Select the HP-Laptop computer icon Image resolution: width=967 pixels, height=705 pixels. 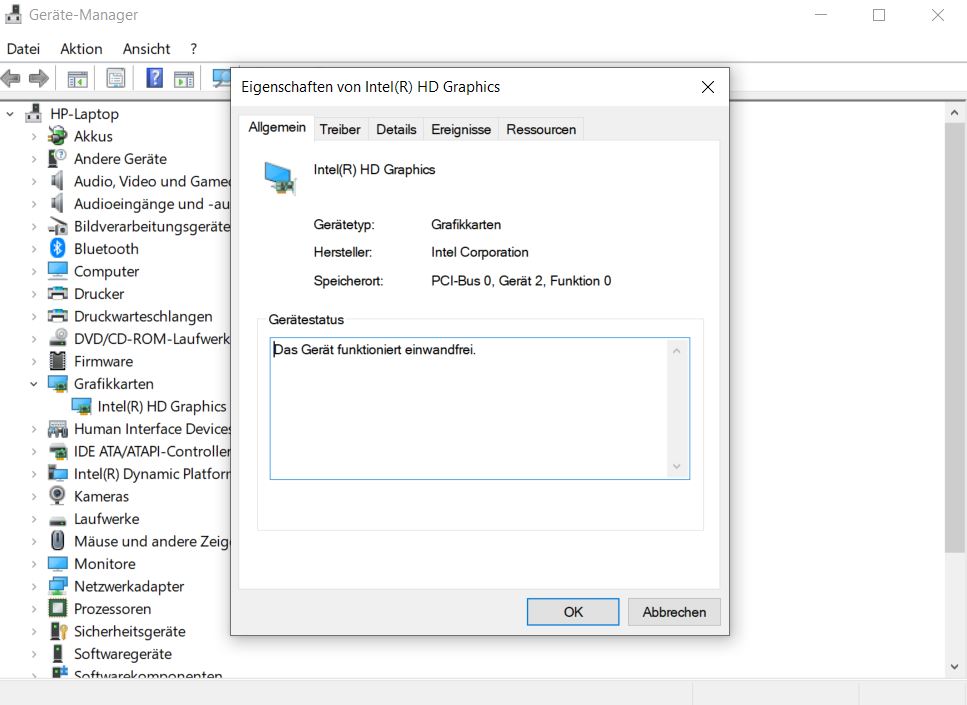[x=33, y=114]
